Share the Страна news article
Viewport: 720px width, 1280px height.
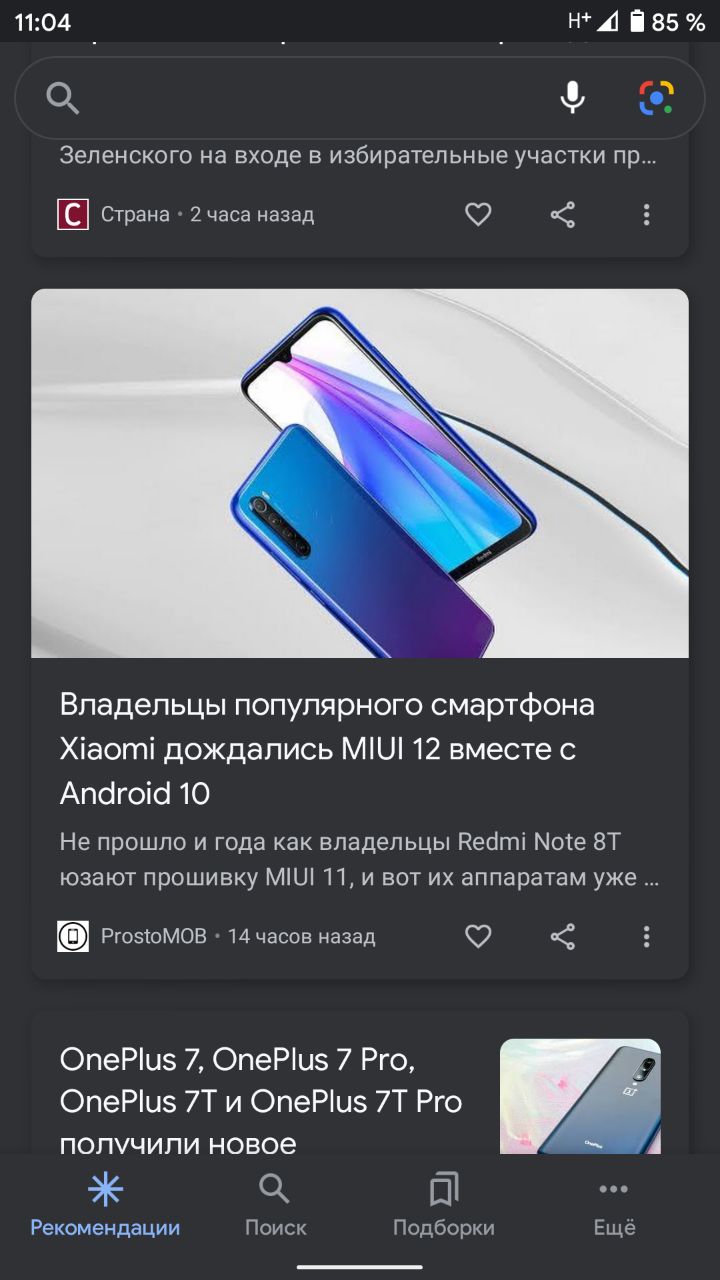point(563,214)
